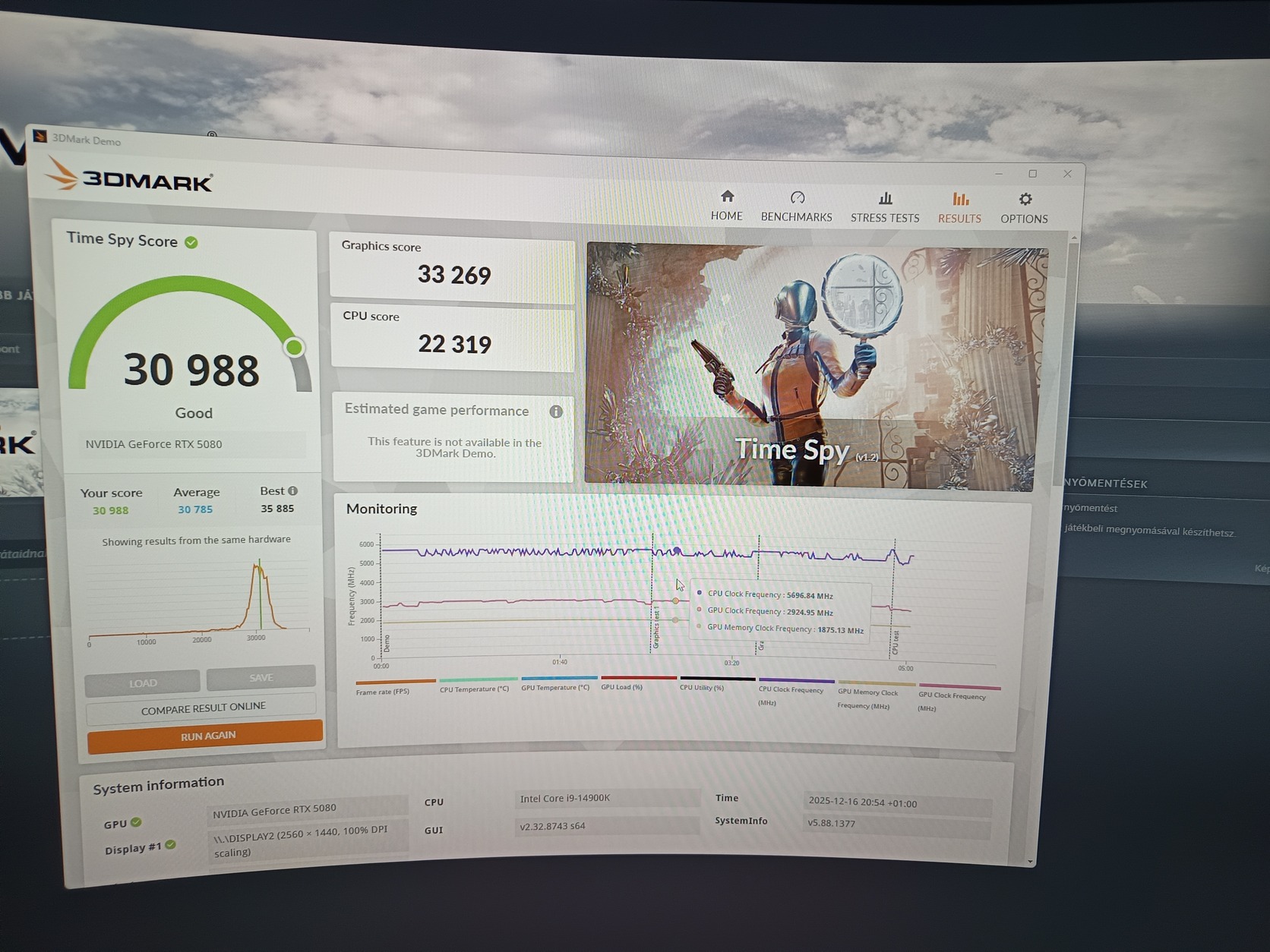The image size is (1270, 952).
Task: Click the green check next to GPU
Action: tap(136, 822)
